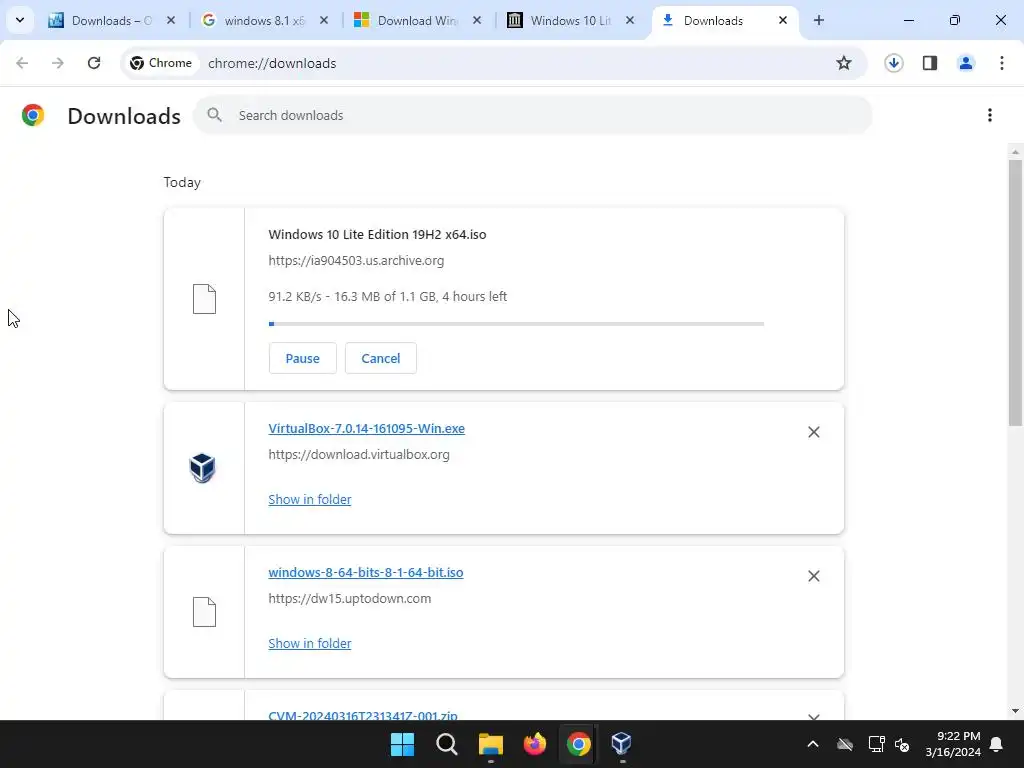Click the scrollbar down arrow

(x=1015, y=711)
